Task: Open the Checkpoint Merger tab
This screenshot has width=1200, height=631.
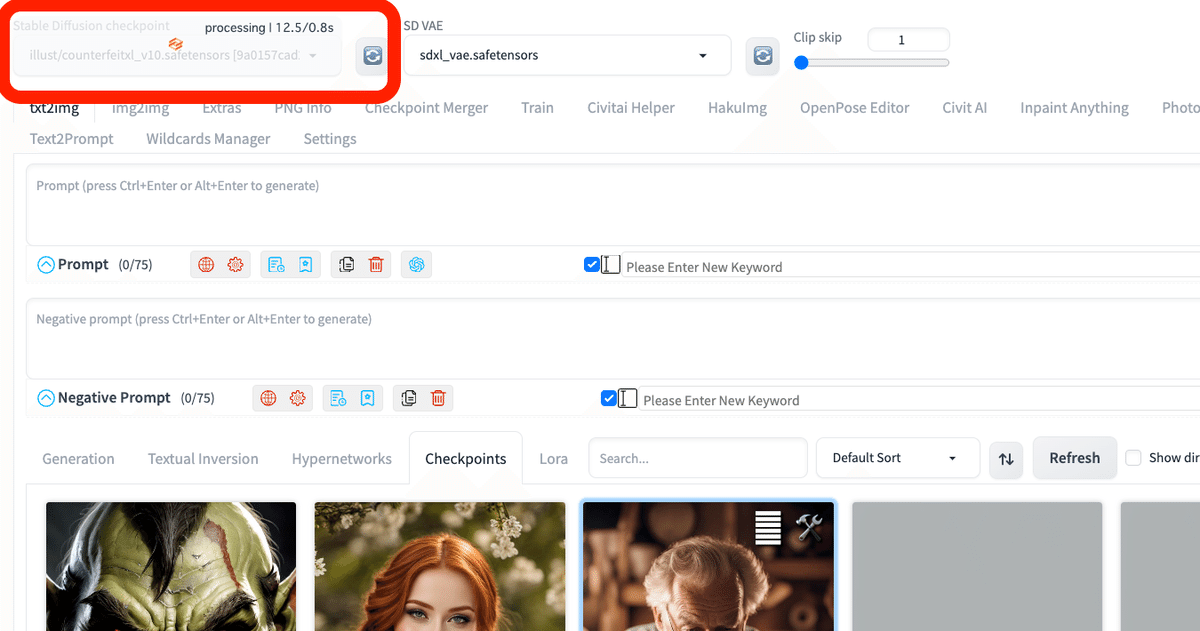Action: (x=427, y=108)
